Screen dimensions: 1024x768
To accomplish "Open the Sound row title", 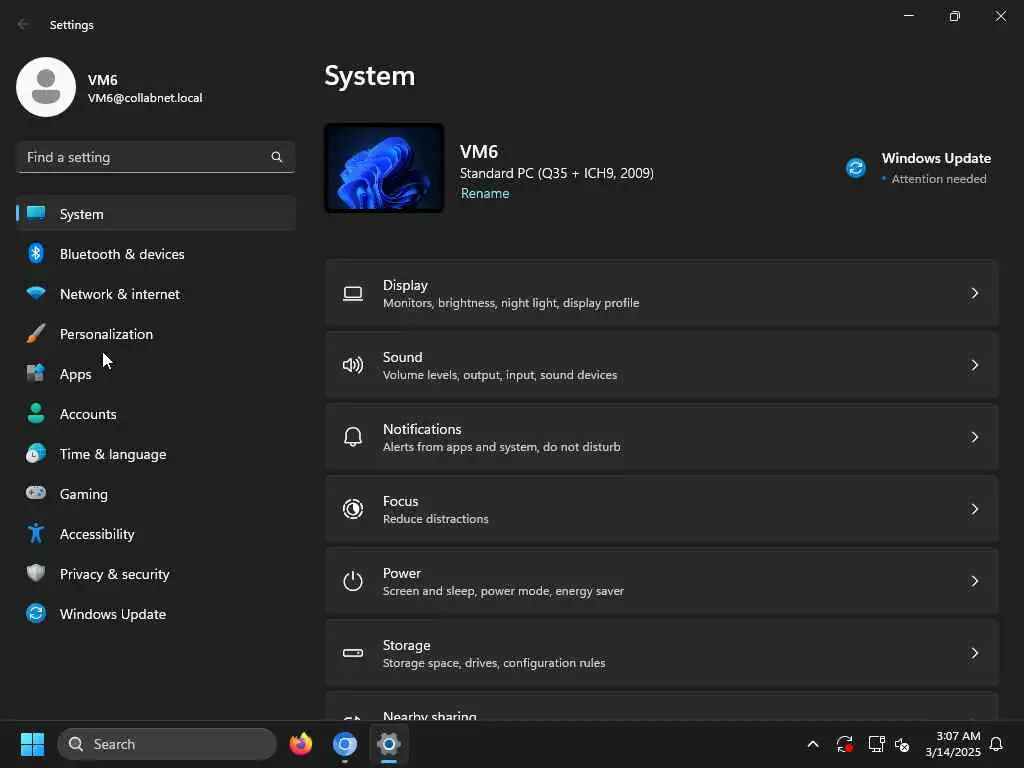I will coord(402,357).
